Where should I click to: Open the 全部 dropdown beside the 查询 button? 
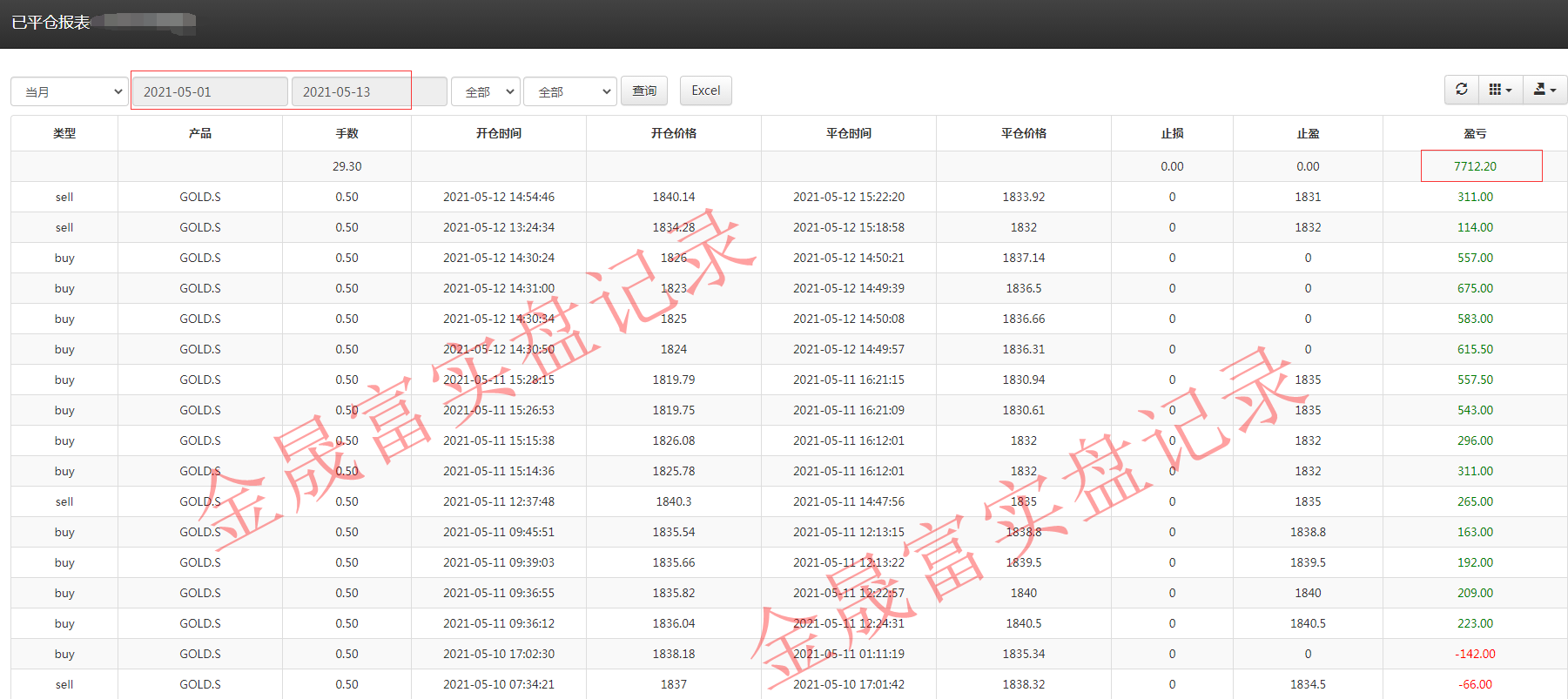click(x=570, y=91)
